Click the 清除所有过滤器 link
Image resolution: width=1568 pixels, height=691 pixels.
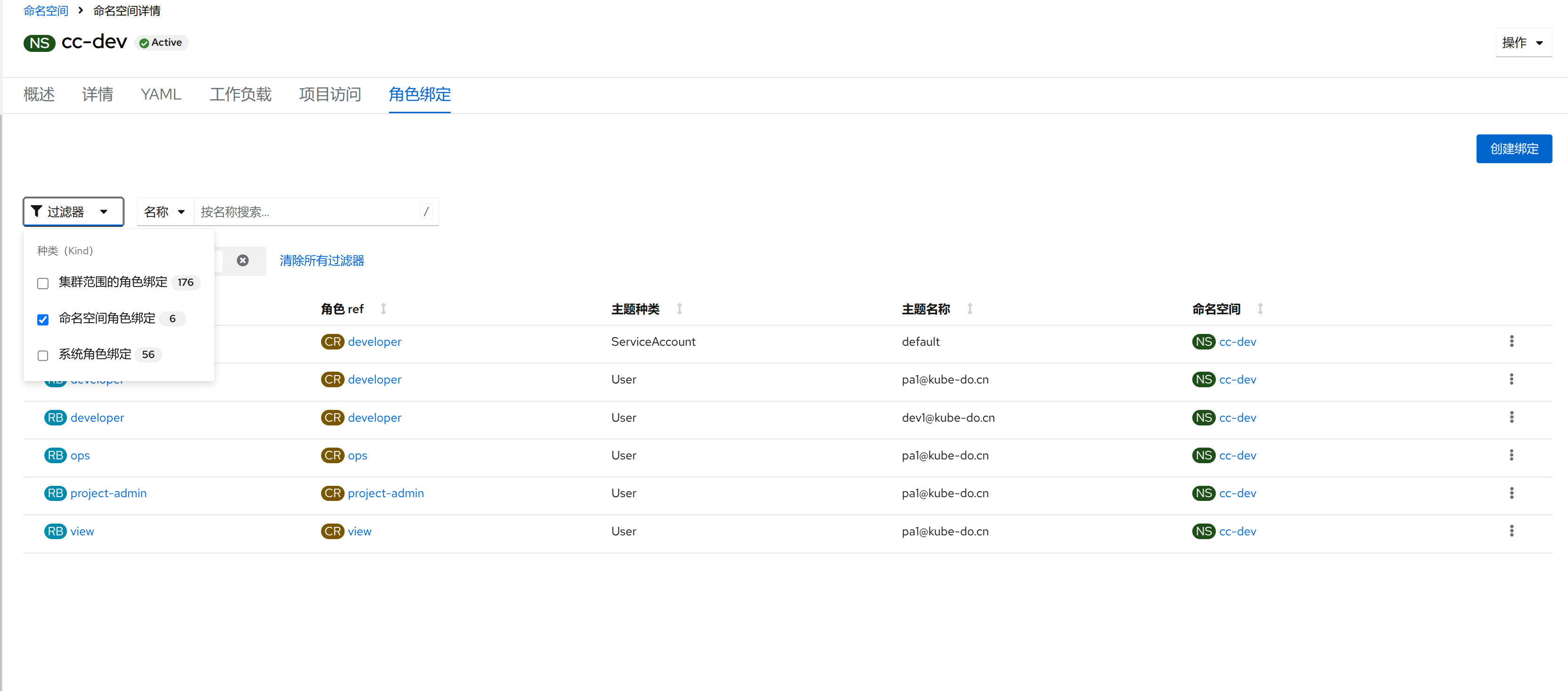click(322, 260)
